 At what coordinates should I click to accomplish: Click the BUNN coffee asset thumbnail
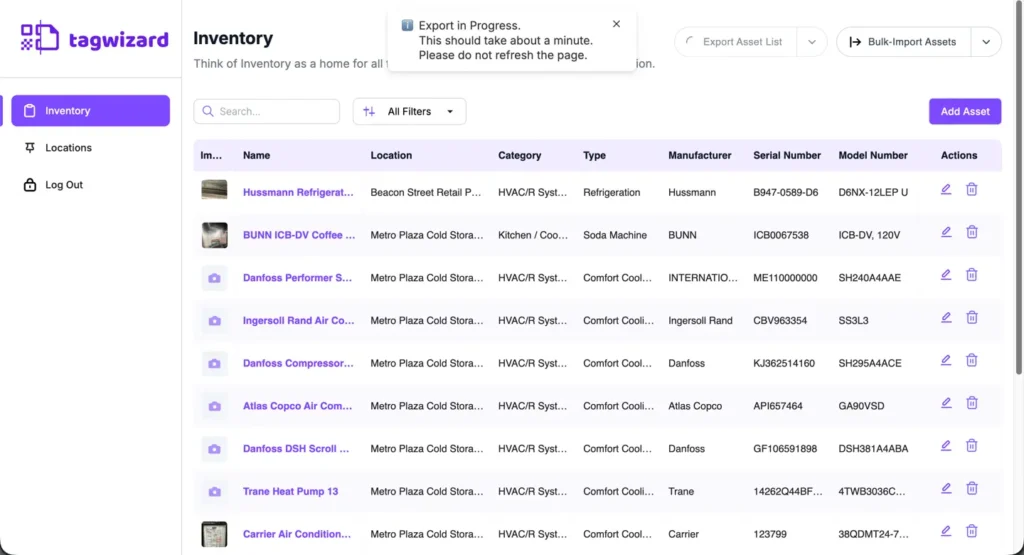(214, 235)
